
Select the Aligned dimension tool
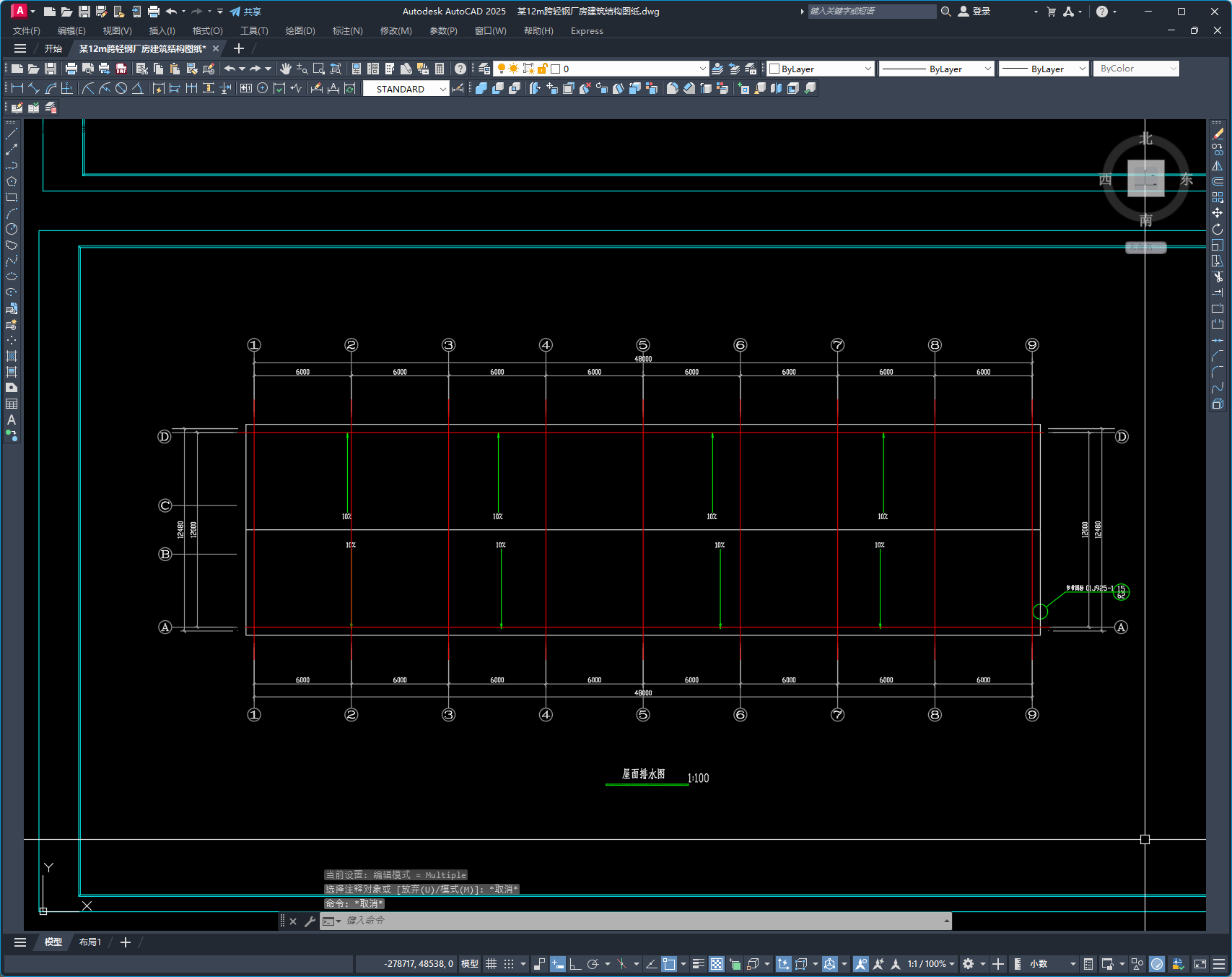(34, 88)
